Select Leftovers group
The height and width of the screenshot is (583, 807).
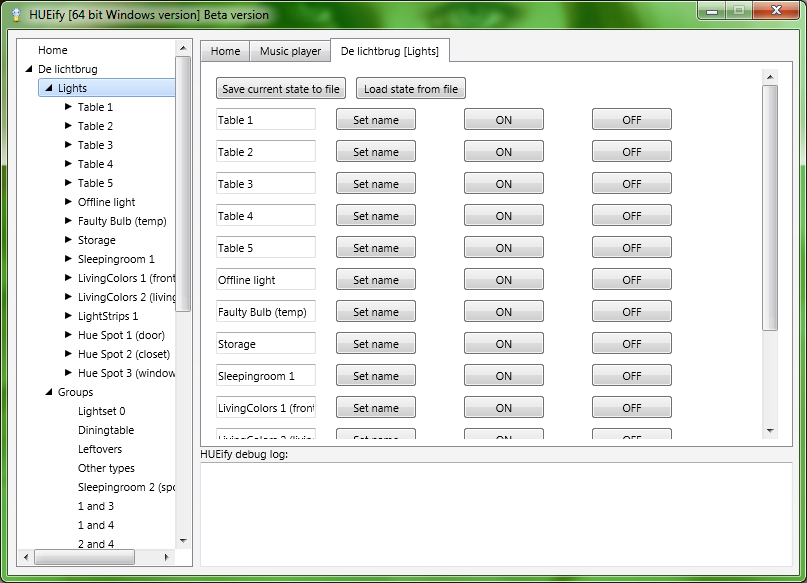point(100,449)
